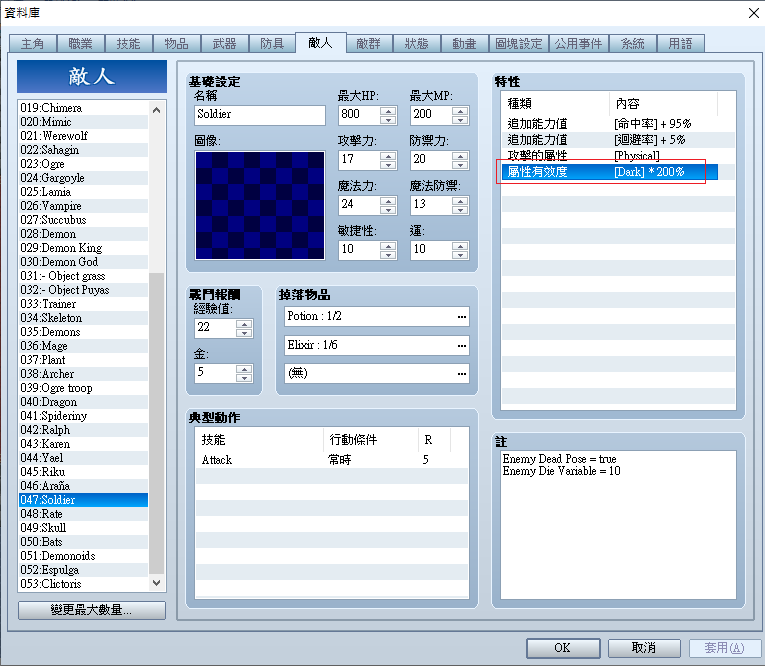Open the 圖塊設定 tab
Viewport: 765px width, 666px height.
tap(519, 44)
